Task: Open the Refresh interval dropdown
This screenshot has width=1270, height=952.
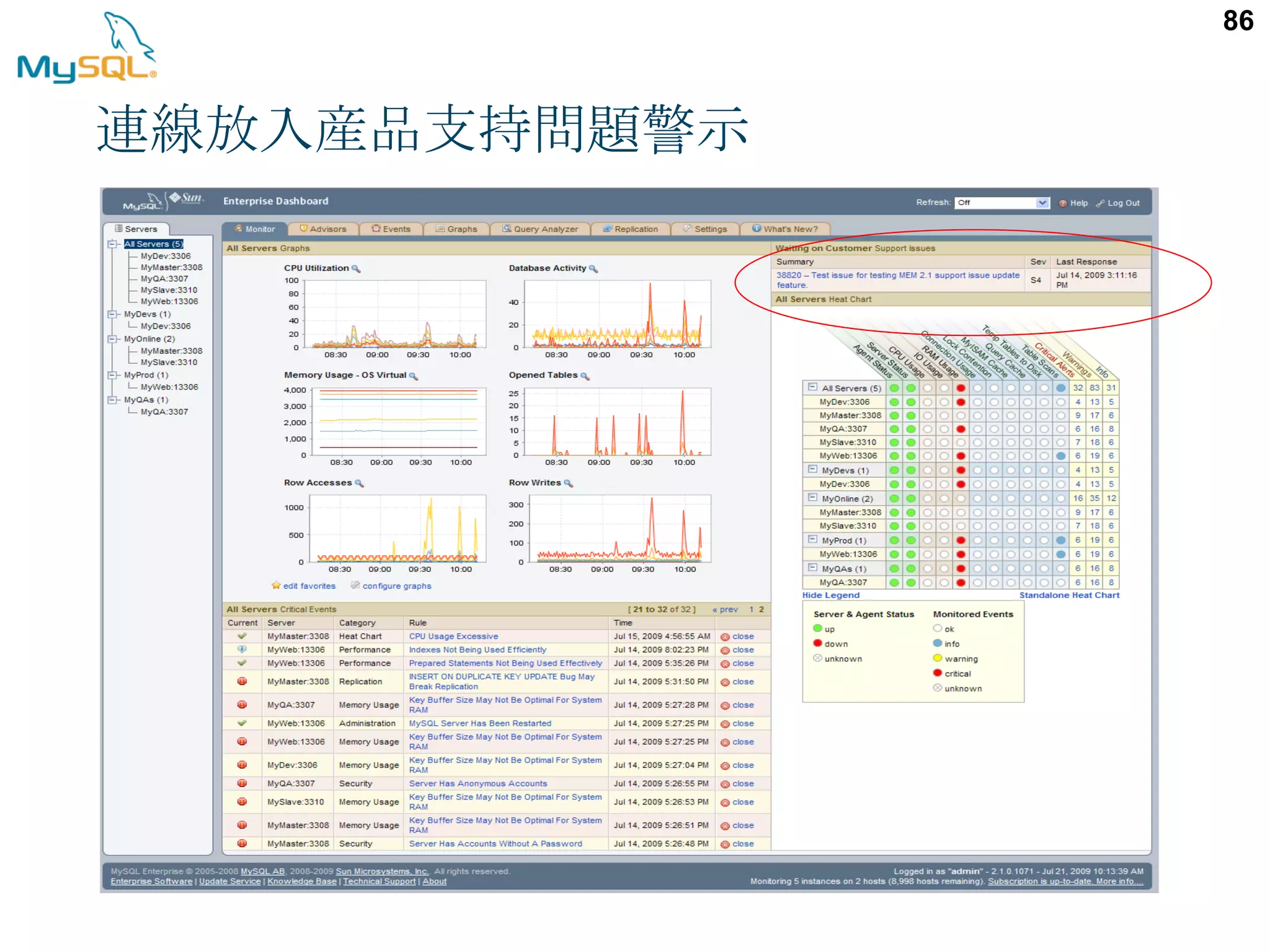Action: [1042, 203]
